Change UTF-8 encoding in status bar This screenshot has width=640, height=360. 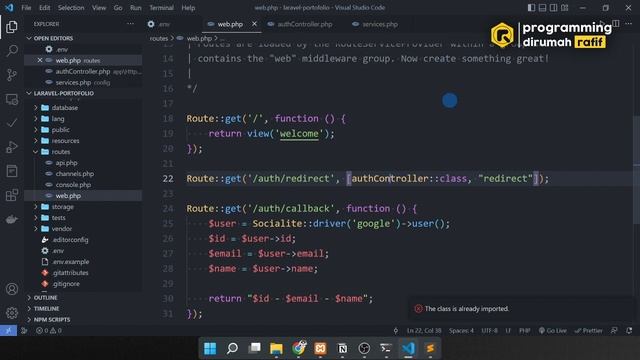point(489,331)
